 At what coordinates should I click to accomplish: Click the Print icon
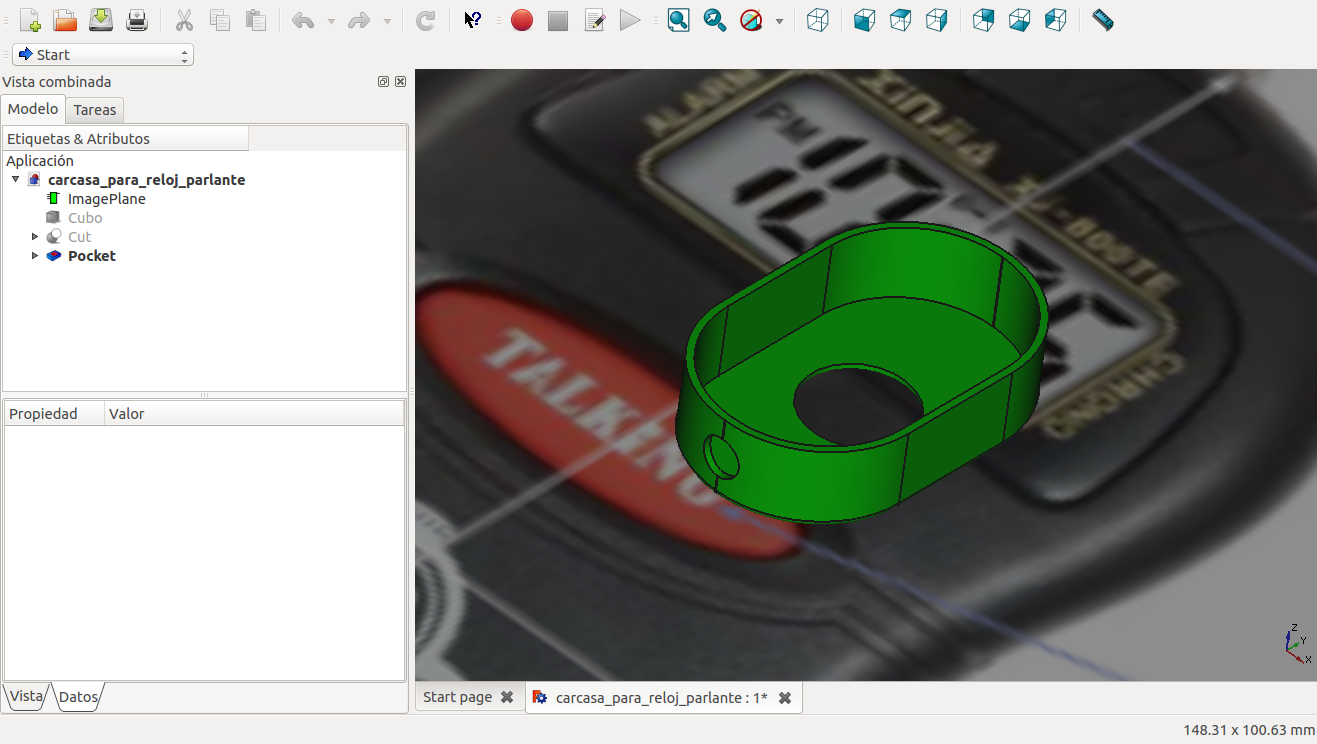(137, 20)
